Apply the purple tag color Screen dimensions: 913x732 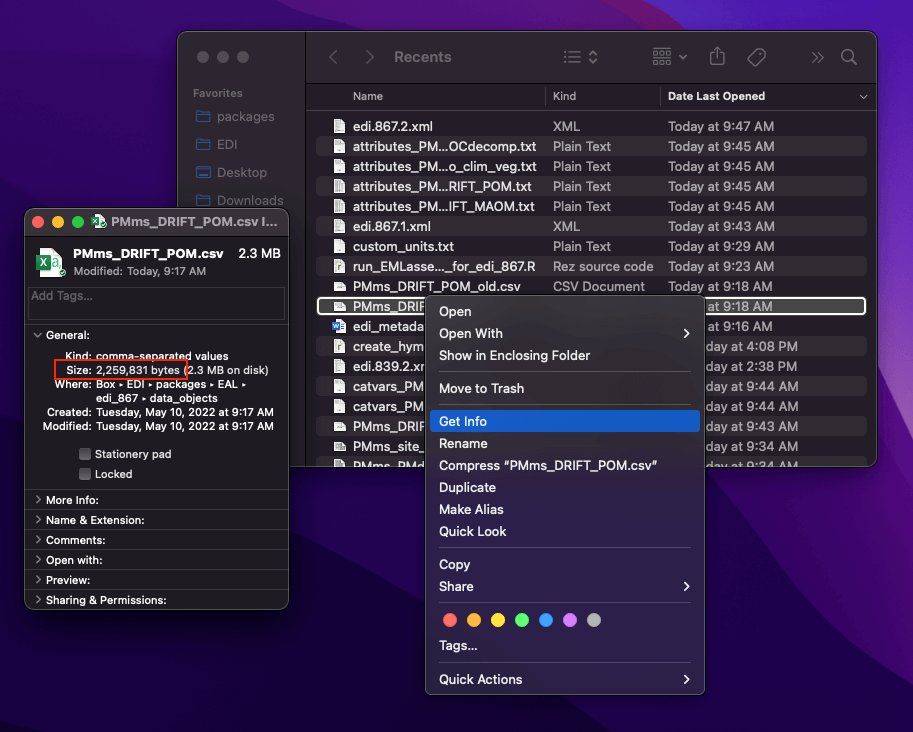pos(570,620)
